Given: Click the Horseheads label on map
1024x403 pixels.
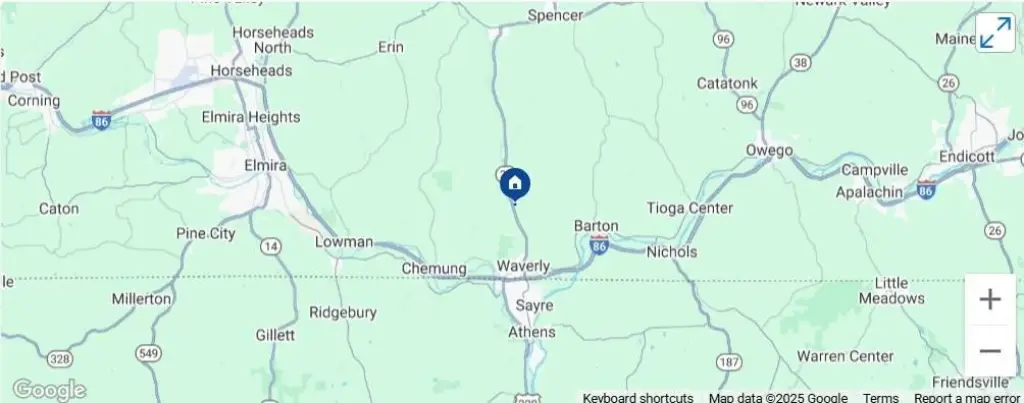Looking at the screenshot, I should tap(251, 71).
